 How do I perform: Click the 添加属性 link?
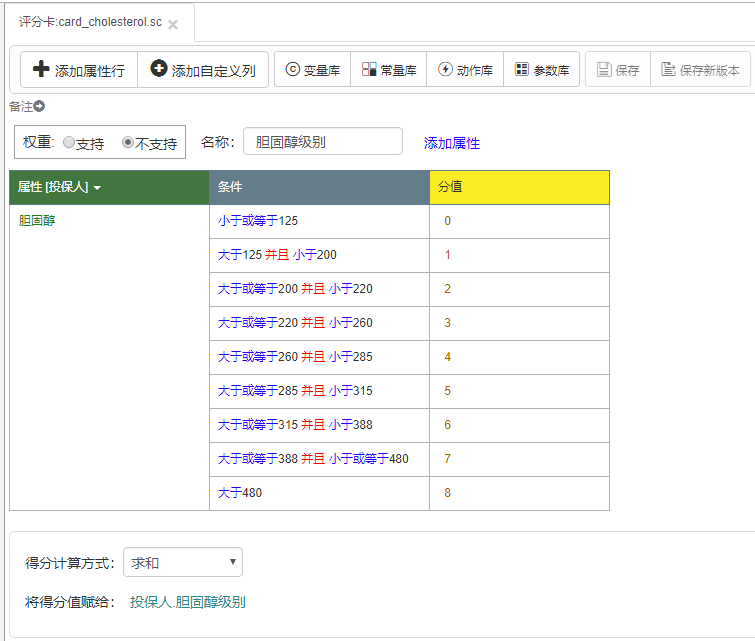451,143
